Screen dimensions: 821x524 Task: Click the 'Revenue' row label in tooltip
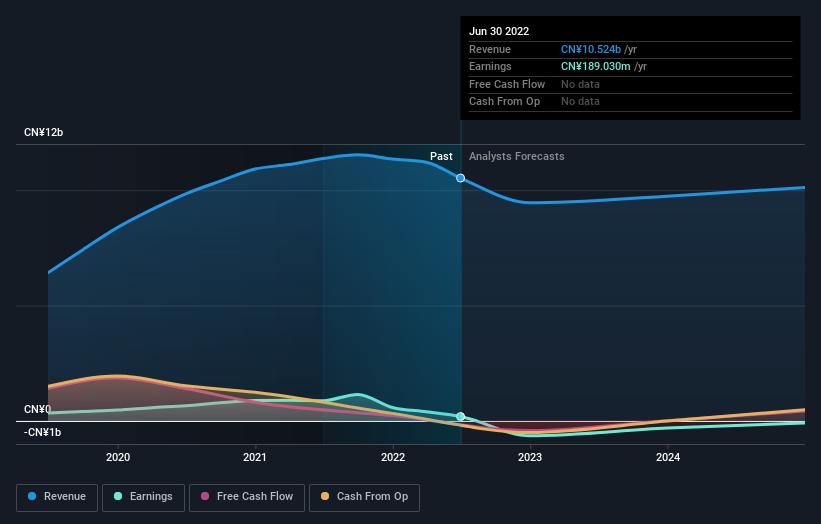pyautogui.click(x=490, y=49)
